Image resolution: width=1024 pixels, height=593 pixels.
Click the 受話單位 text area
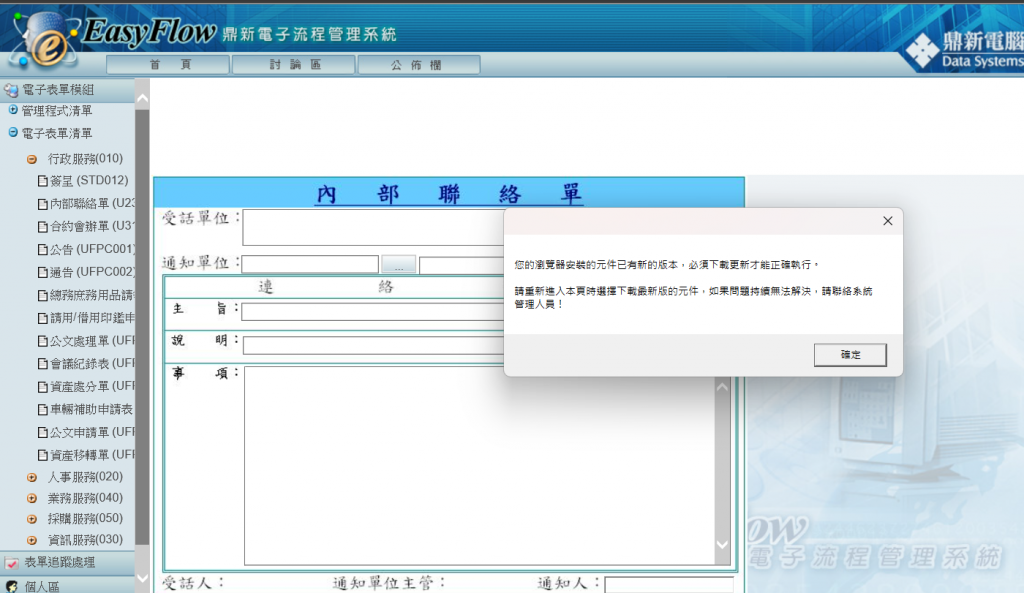coord(373,227)
